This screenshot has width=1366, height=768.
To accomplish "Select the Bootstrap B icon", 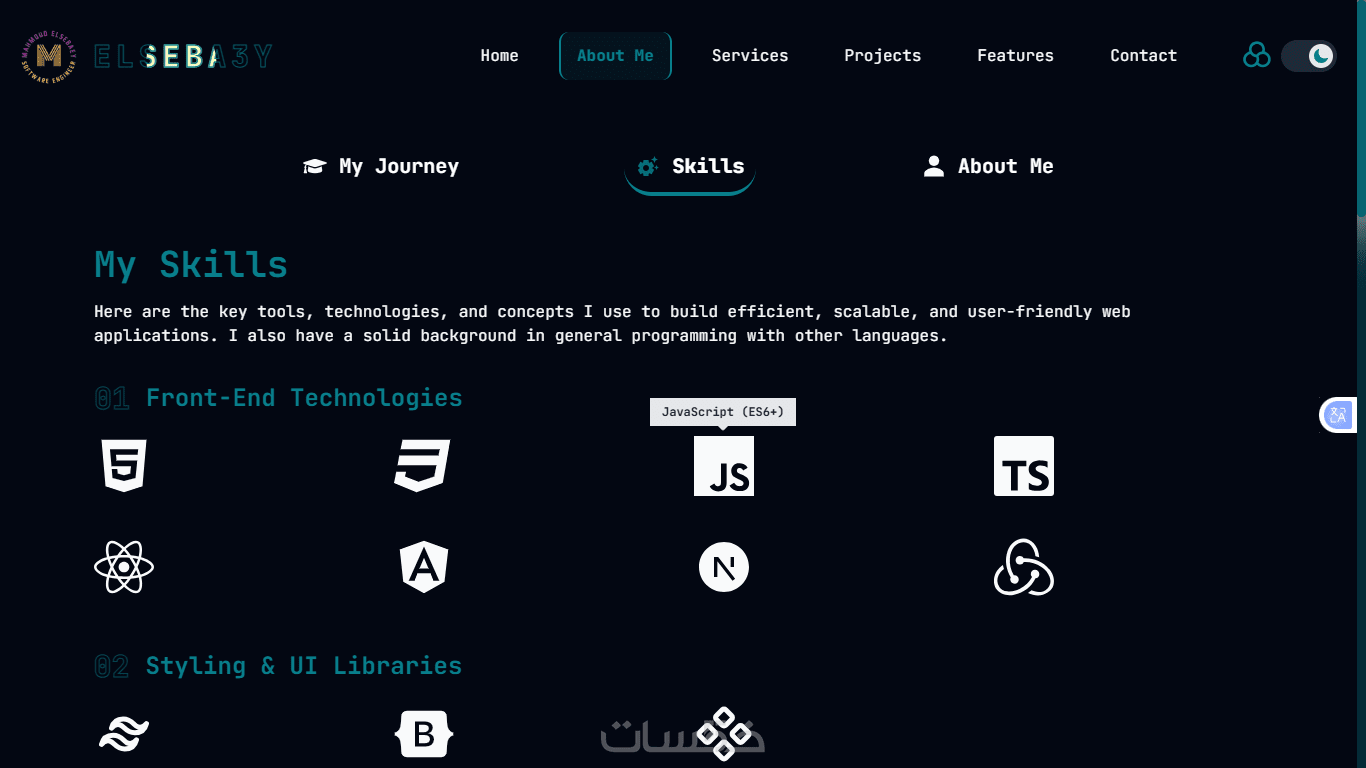I will click(424, 735).
